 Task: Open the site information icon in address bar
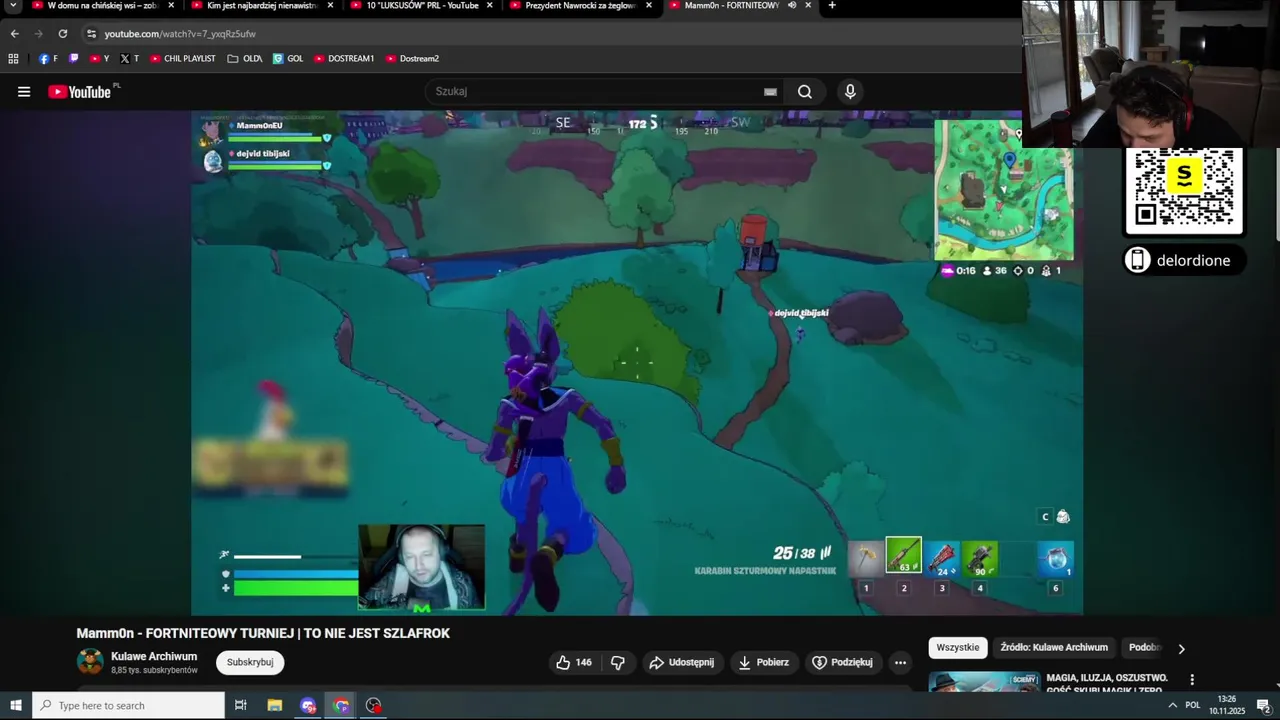(91, 33)
